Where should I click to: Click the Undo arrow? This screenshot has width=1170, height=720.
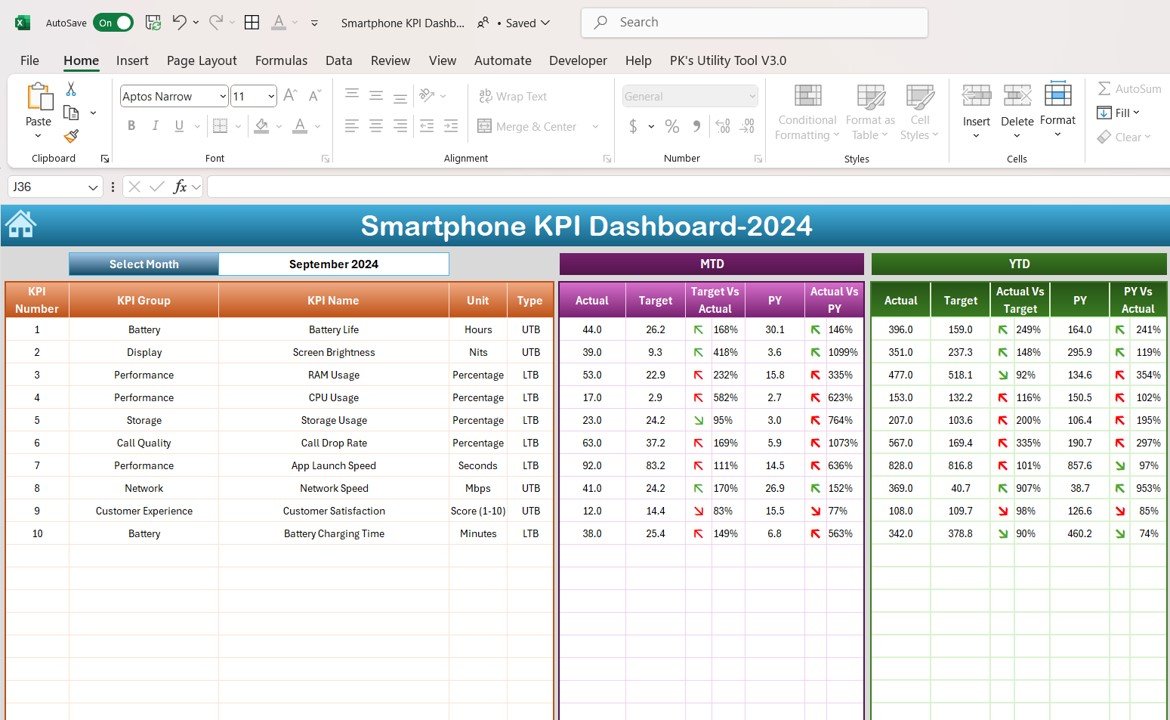point(179,22)
